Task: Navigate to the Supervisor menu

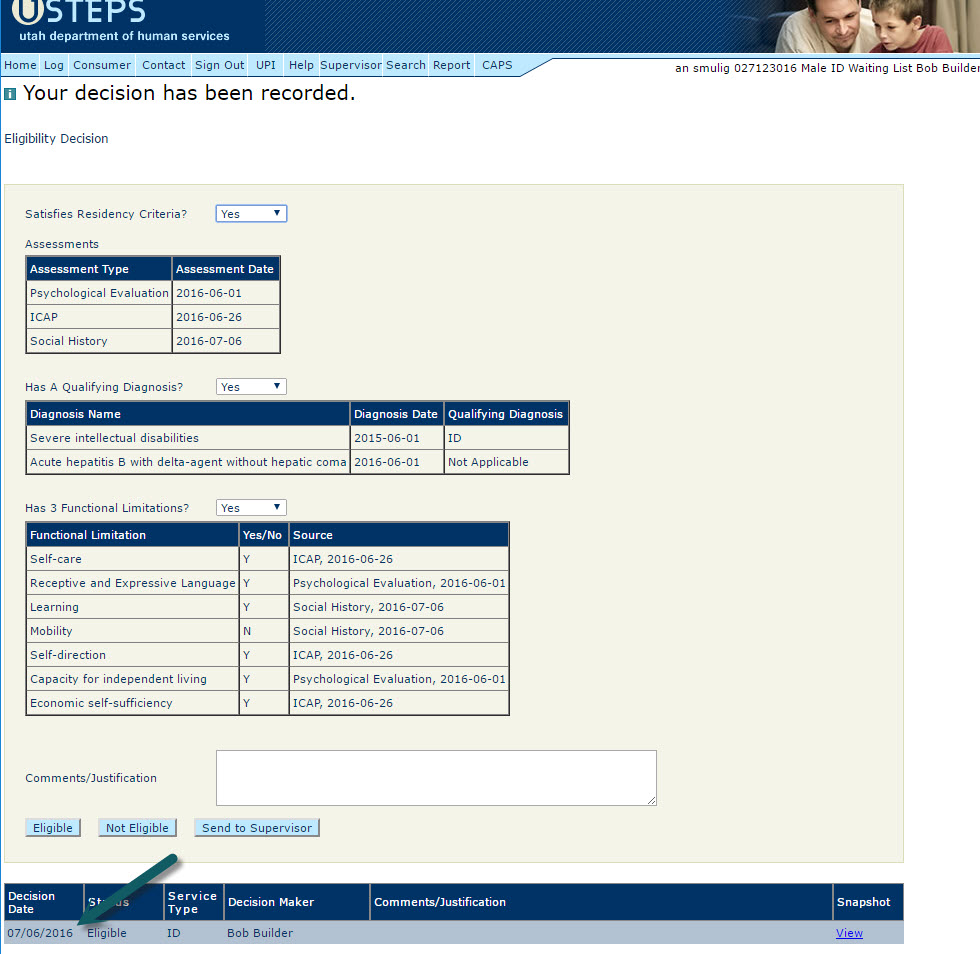Action: 350,65
